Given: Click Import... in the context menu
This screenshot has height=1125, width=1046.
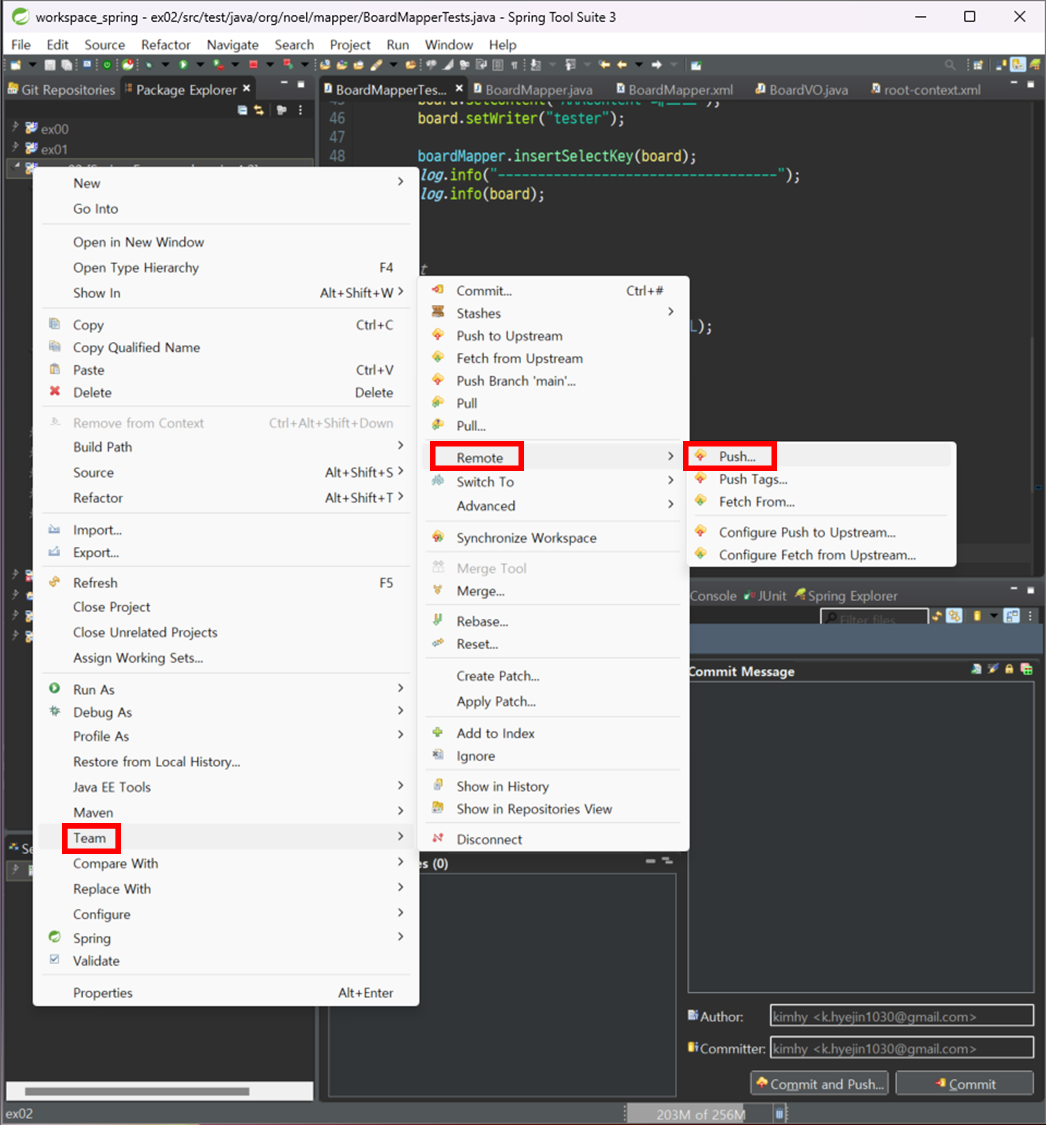Looking at the screenshot, I should (225, 530).
